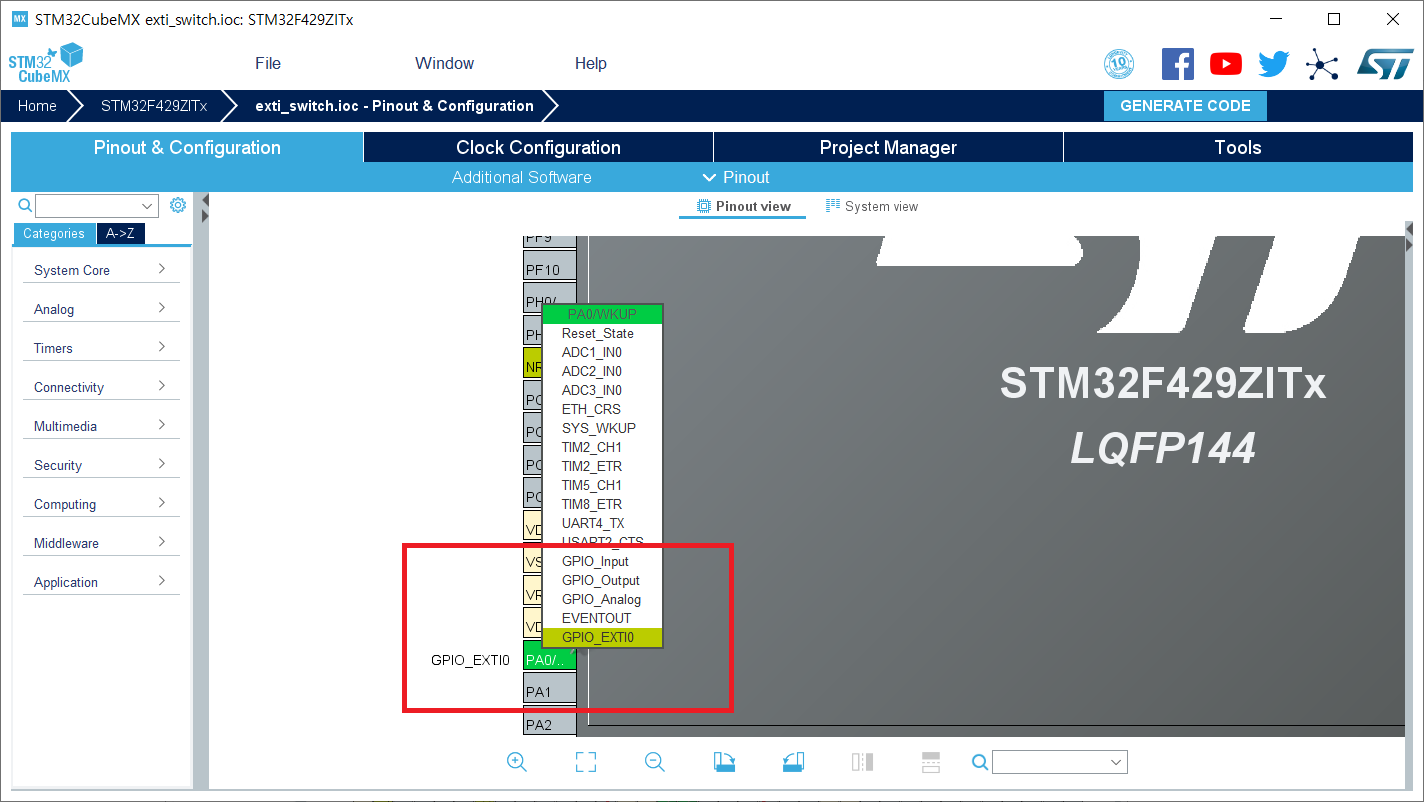Expand the Application category
The image size is (1424, 802).
[x=101, y=582]
